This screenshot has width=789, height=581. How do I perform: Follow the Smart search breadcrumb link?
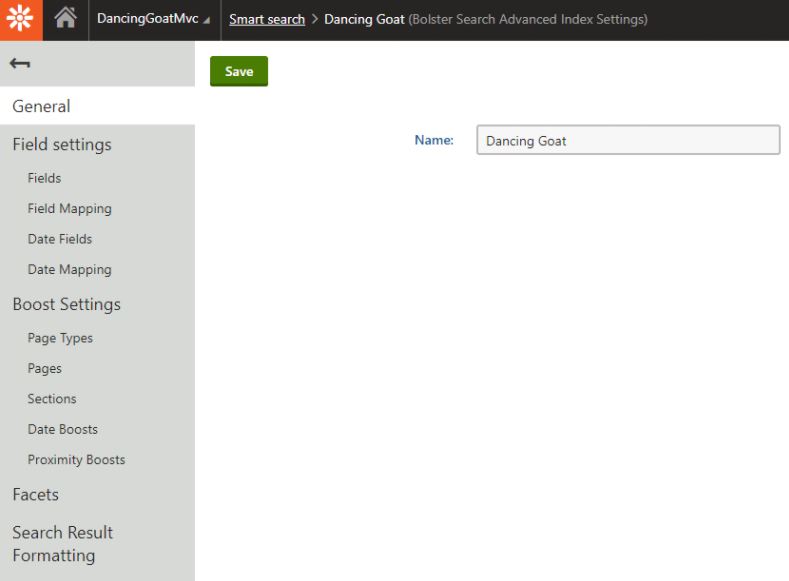coord(267,20)
